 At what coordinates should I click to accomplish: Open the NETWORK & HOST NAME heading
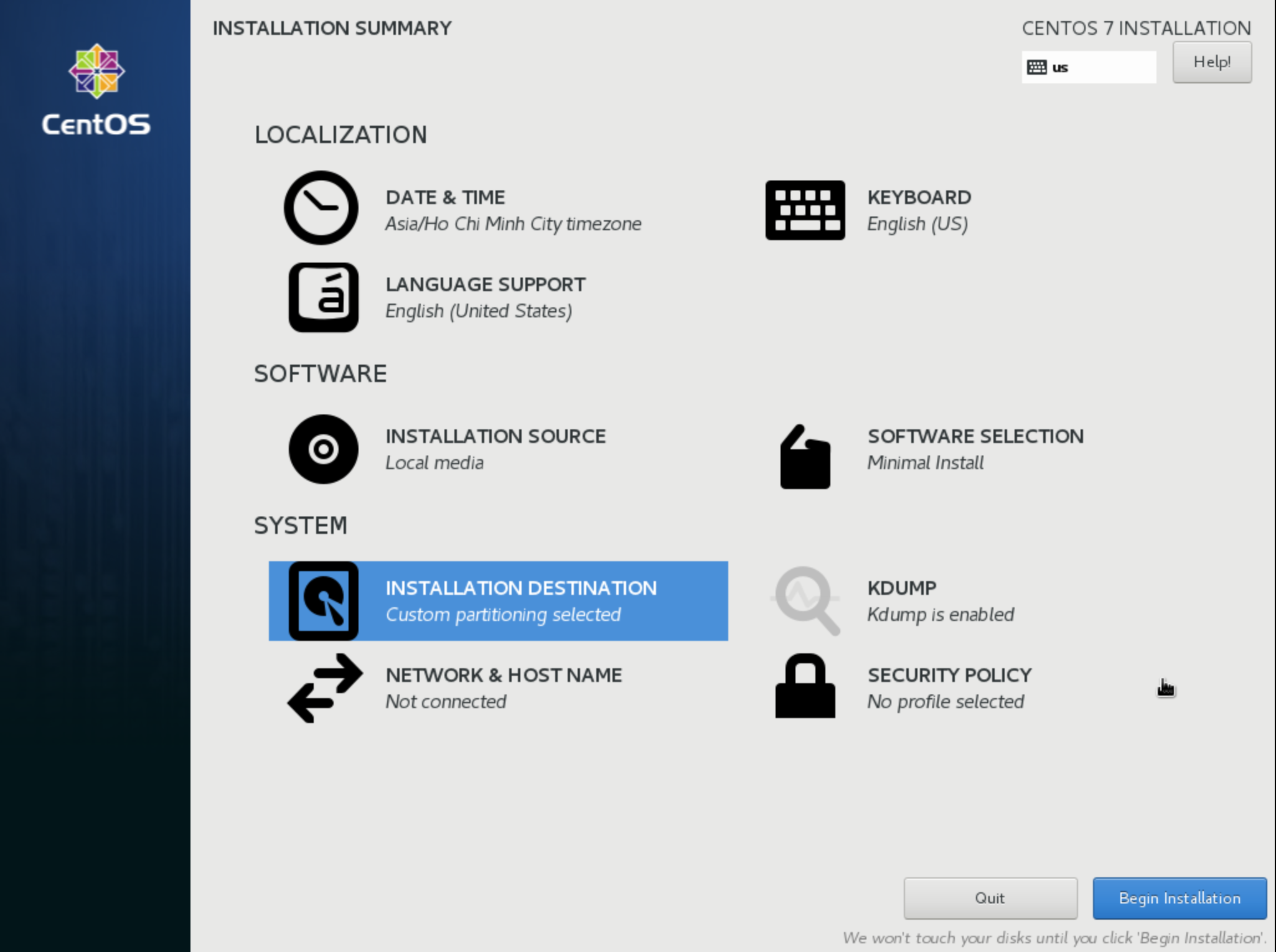point(504,675)
